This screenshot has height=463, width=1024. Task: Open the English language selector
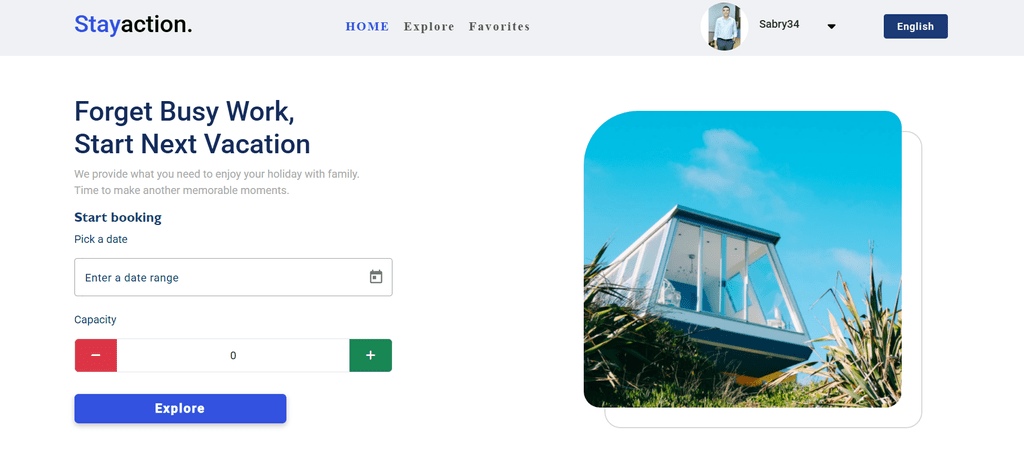click(915, 27)
